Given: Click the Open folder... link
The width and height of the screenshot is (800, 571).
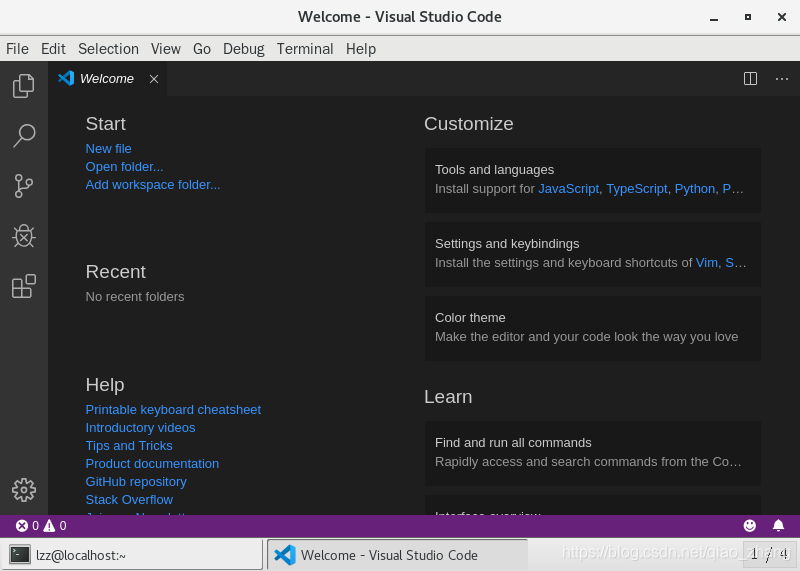Looking at the screenshot, I should click(124, 167).
